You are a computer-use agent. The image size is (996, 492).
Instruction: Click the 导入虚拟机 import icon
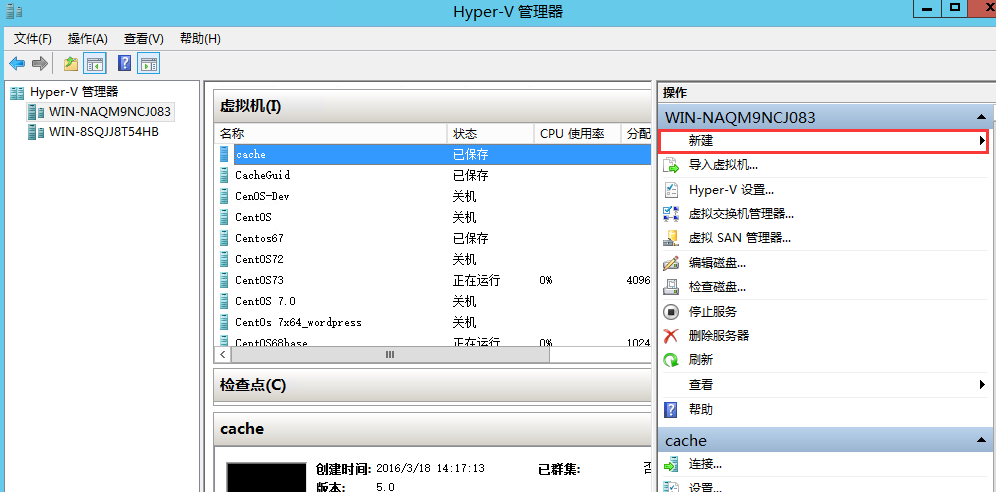tap(671, 166)
